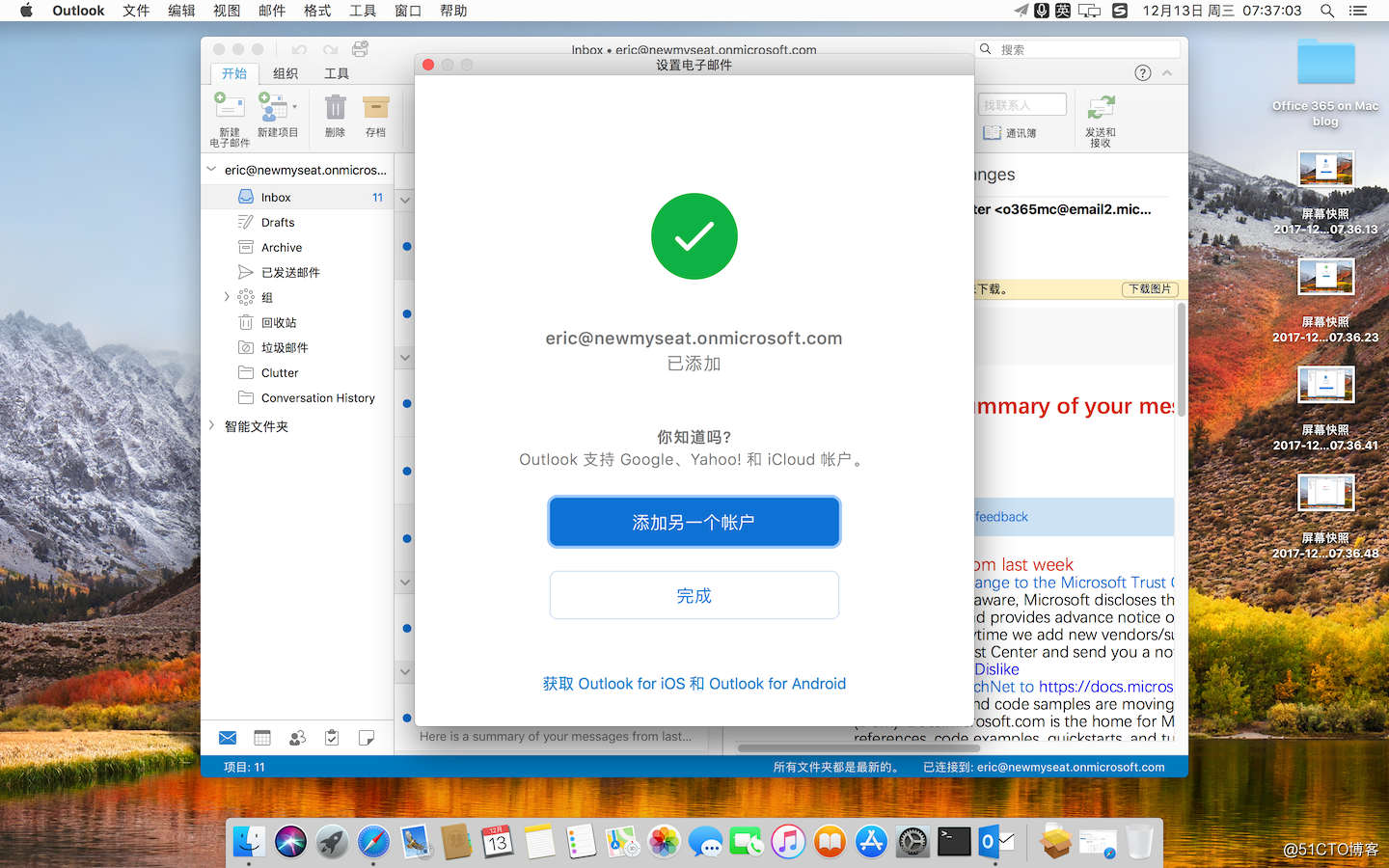Open Siri from the Dock
Screen dimensions: 1389x868
pyautogui.click(x=290, y=842)
